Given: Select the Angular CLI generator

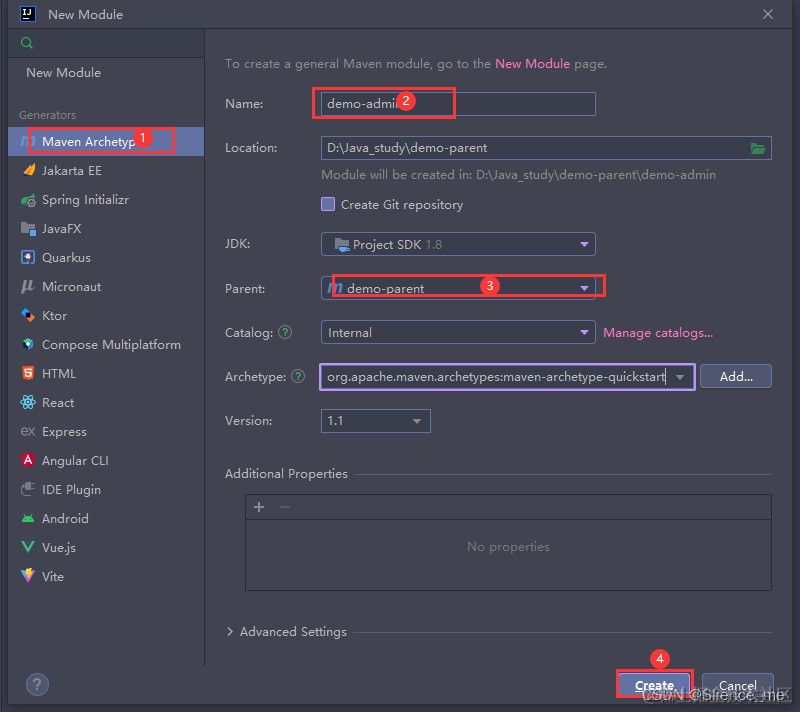Looking at the screenshot, I should point(106,461).
